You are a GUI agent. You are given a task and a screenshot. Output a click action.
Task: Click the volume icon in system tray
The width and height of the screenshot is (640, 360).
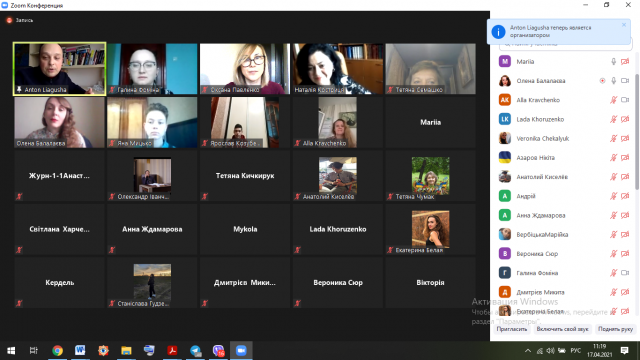(x=551, y=351)
